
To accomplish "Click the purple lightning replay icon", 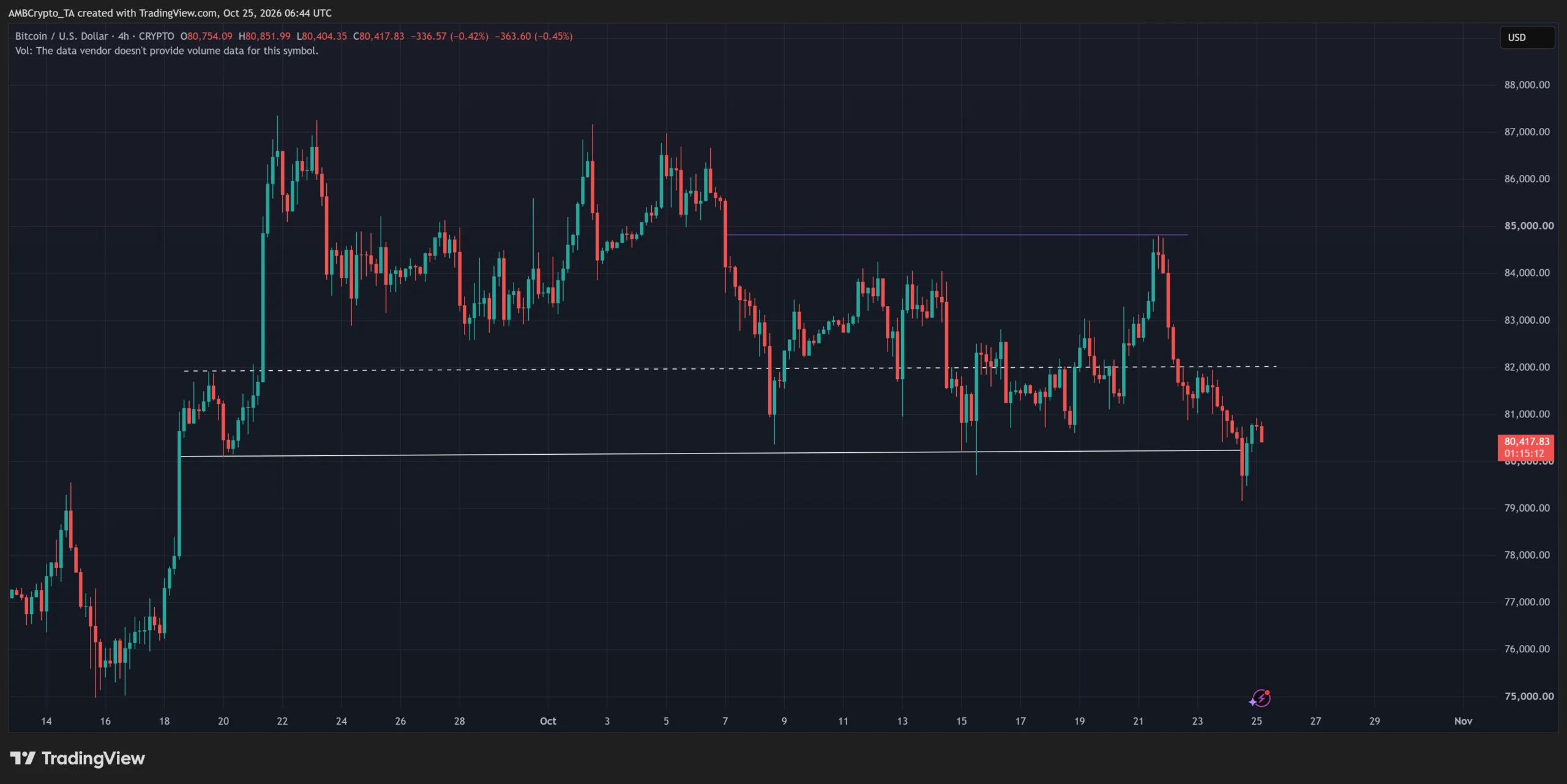I will point(1260,698).
